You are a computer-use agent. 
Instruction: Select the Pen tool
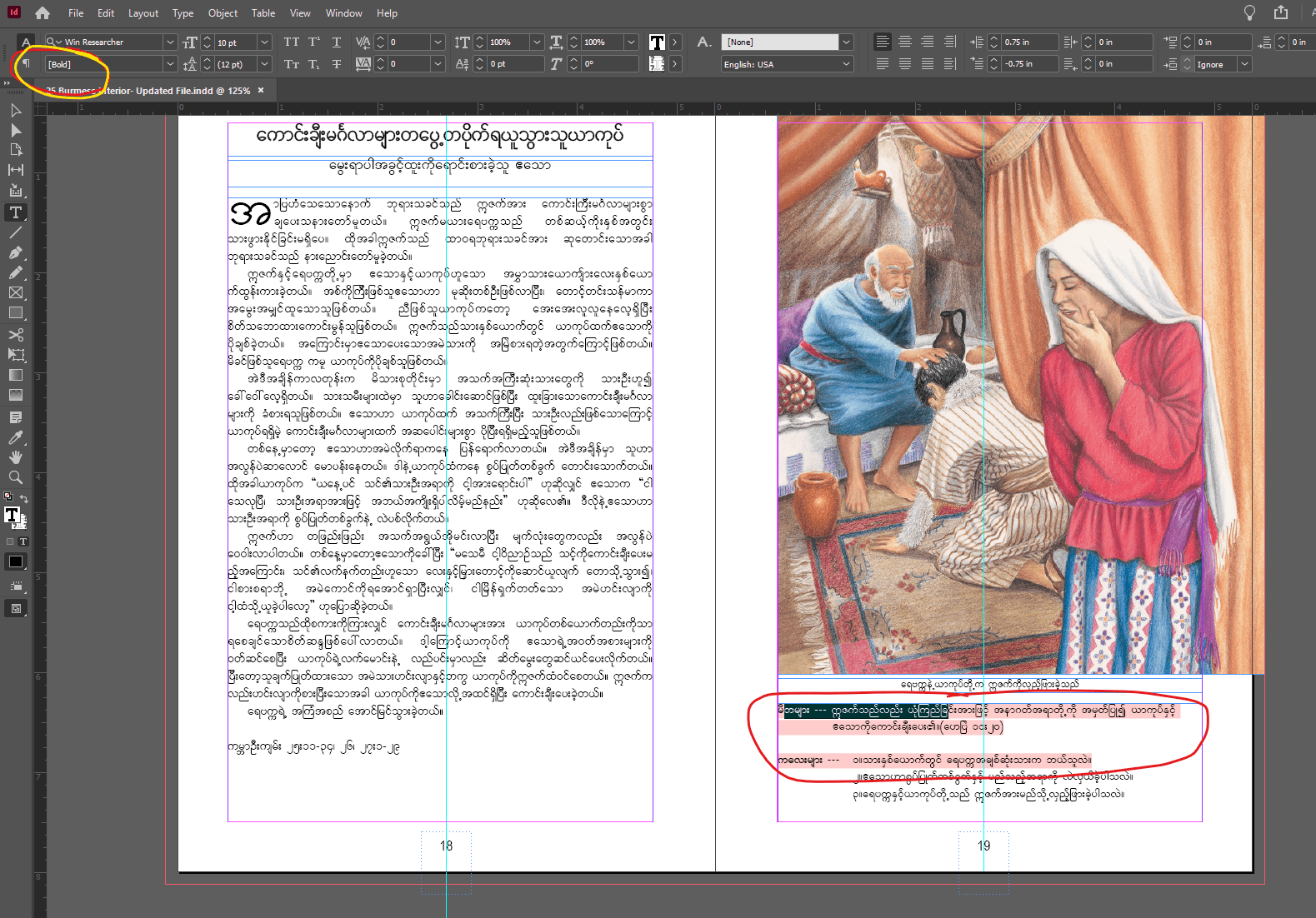tap(16, 252)
